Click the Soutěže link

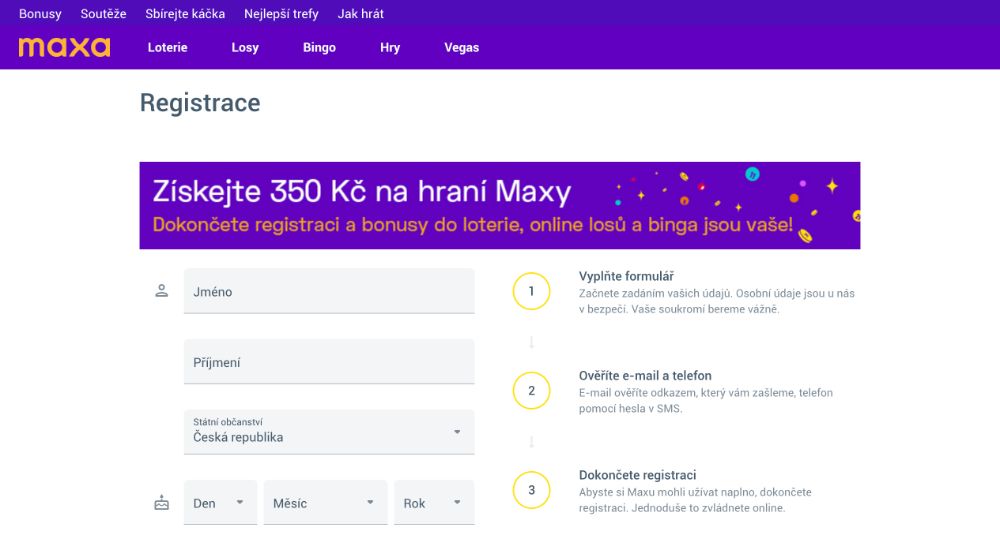pos(103,14)
